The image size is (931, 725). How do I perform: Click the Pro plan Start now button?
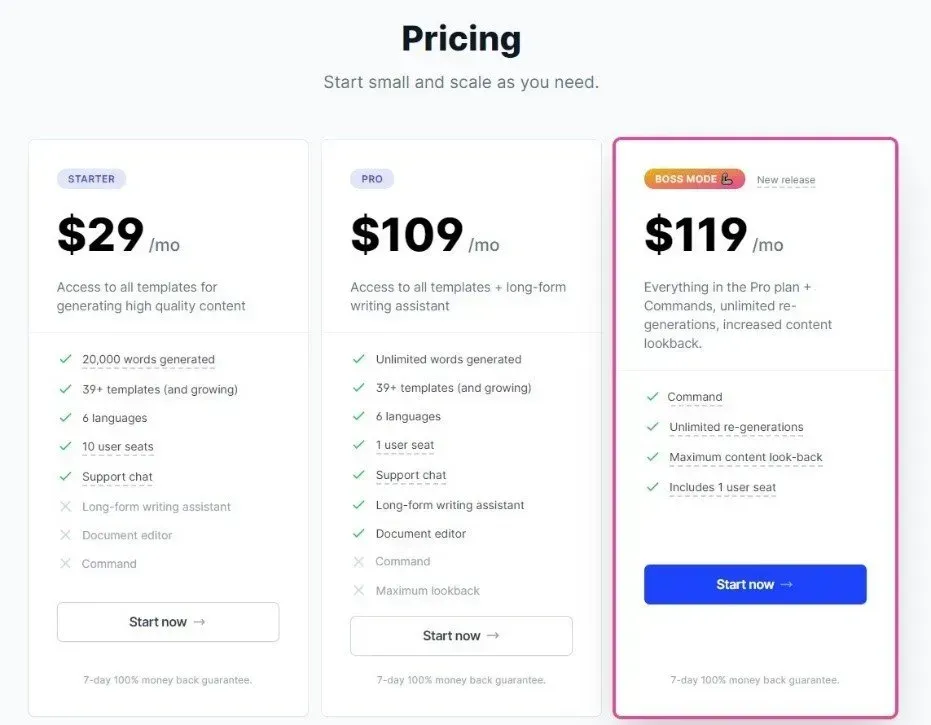[461, 635]
